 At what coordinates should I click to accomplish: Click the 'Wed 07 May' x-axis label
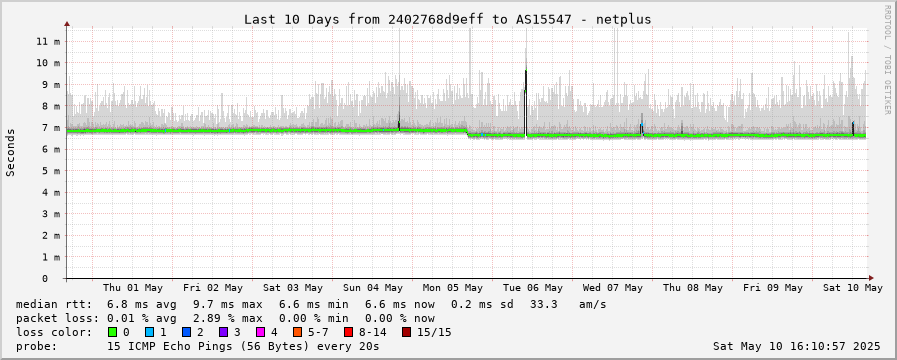tap(613, 288)
